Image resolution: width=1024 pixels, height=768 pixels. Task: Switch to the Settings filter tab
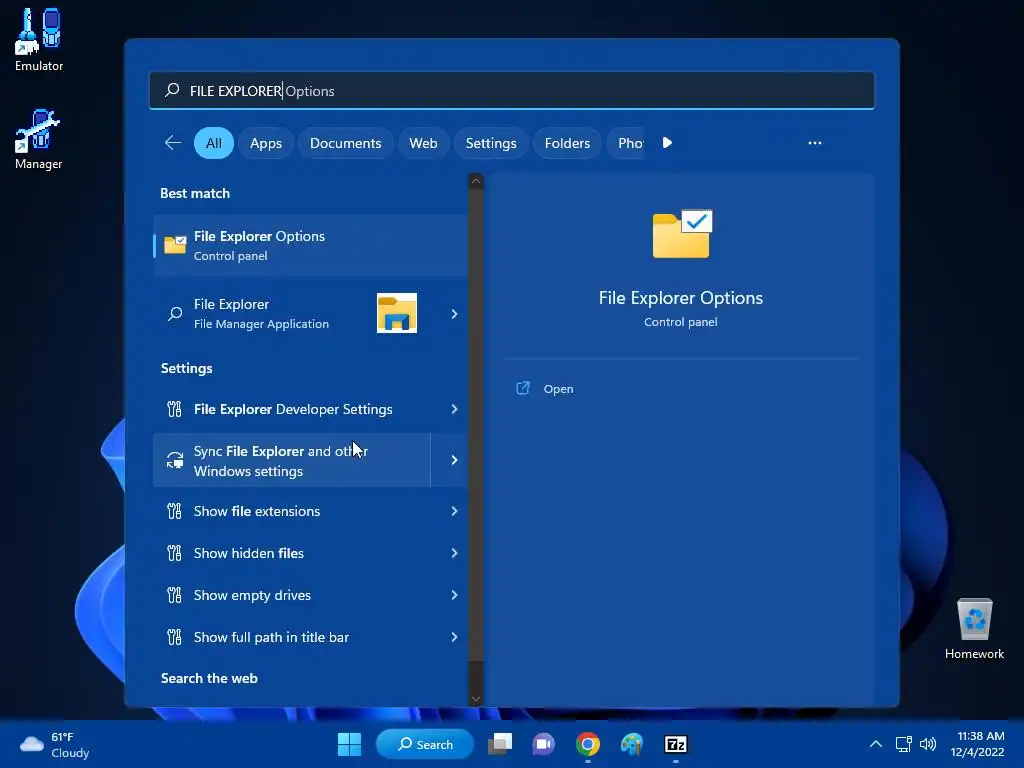(491, 143)
